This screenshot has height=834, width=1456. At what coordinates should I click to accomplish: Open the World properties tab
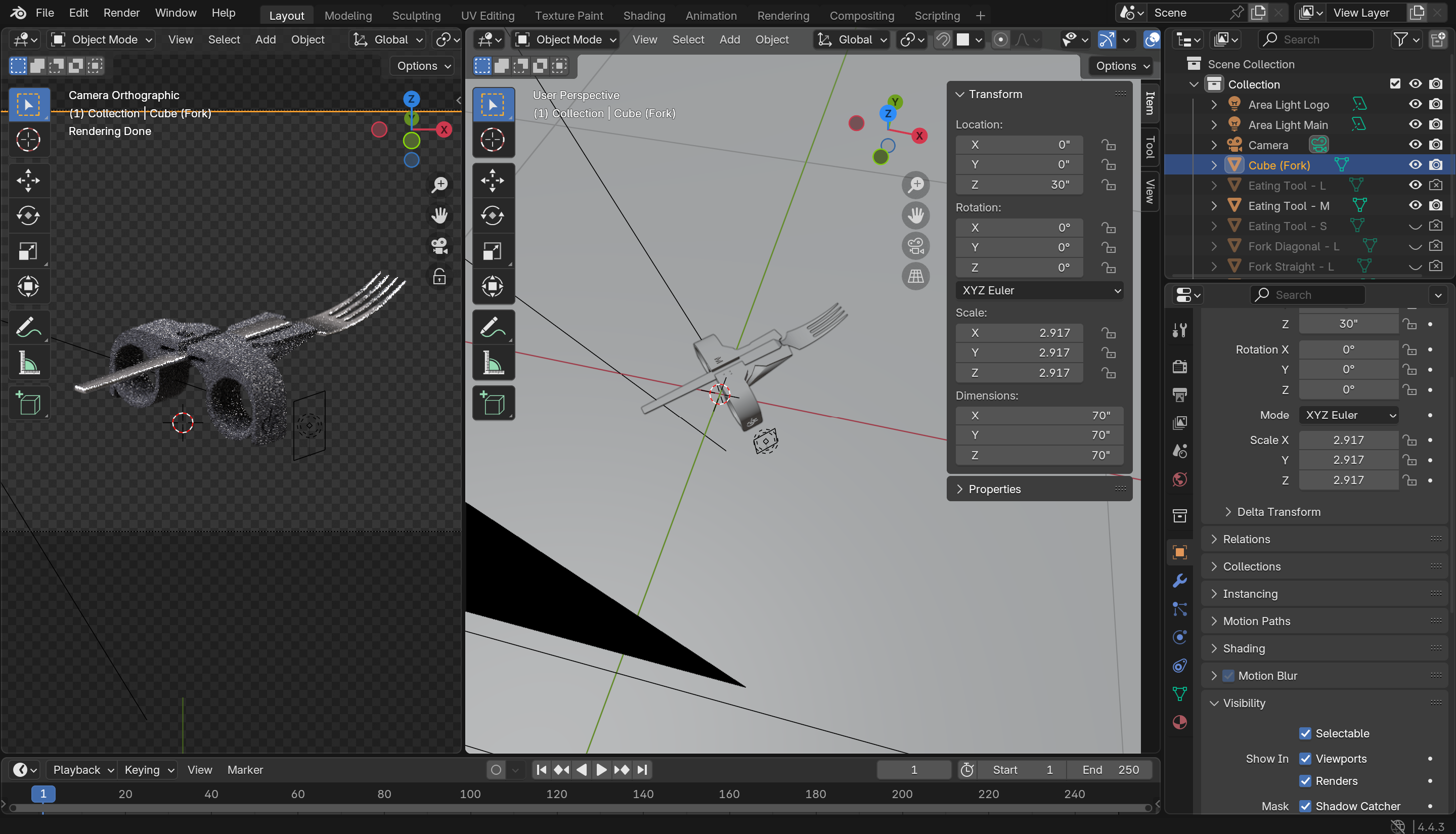(1179, 479)
